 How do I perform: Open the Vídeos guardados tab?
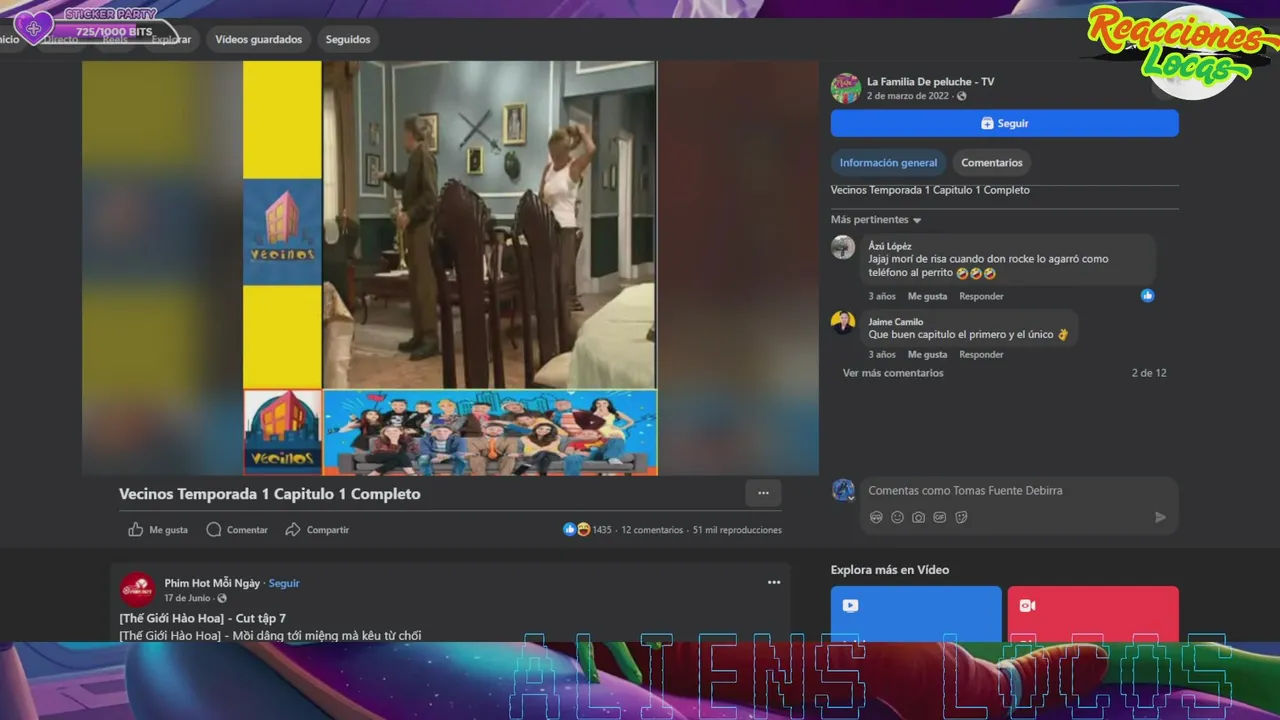click(258, 39)
